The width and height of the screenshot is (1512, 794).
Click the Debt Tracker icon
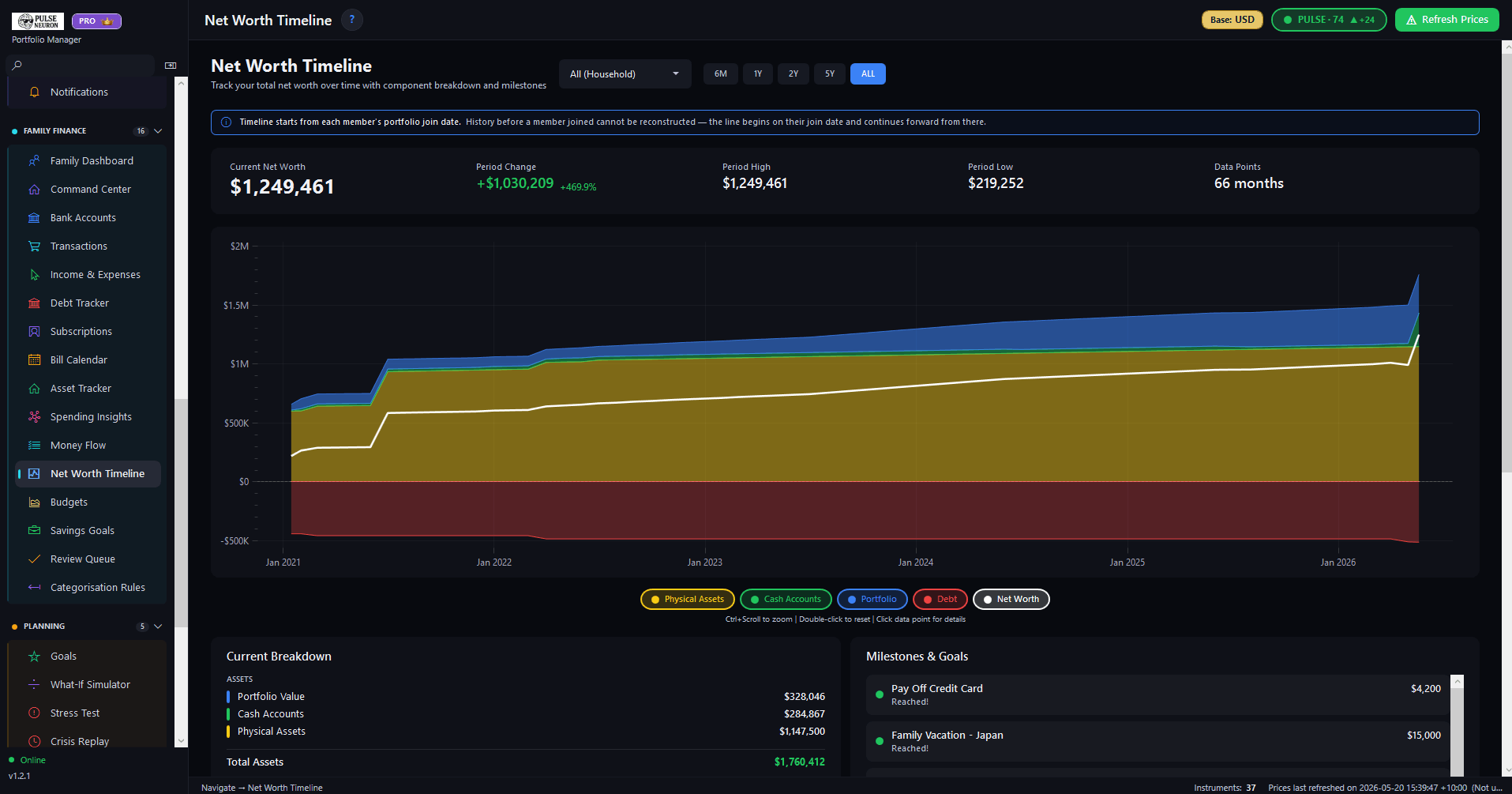point(34,303)
